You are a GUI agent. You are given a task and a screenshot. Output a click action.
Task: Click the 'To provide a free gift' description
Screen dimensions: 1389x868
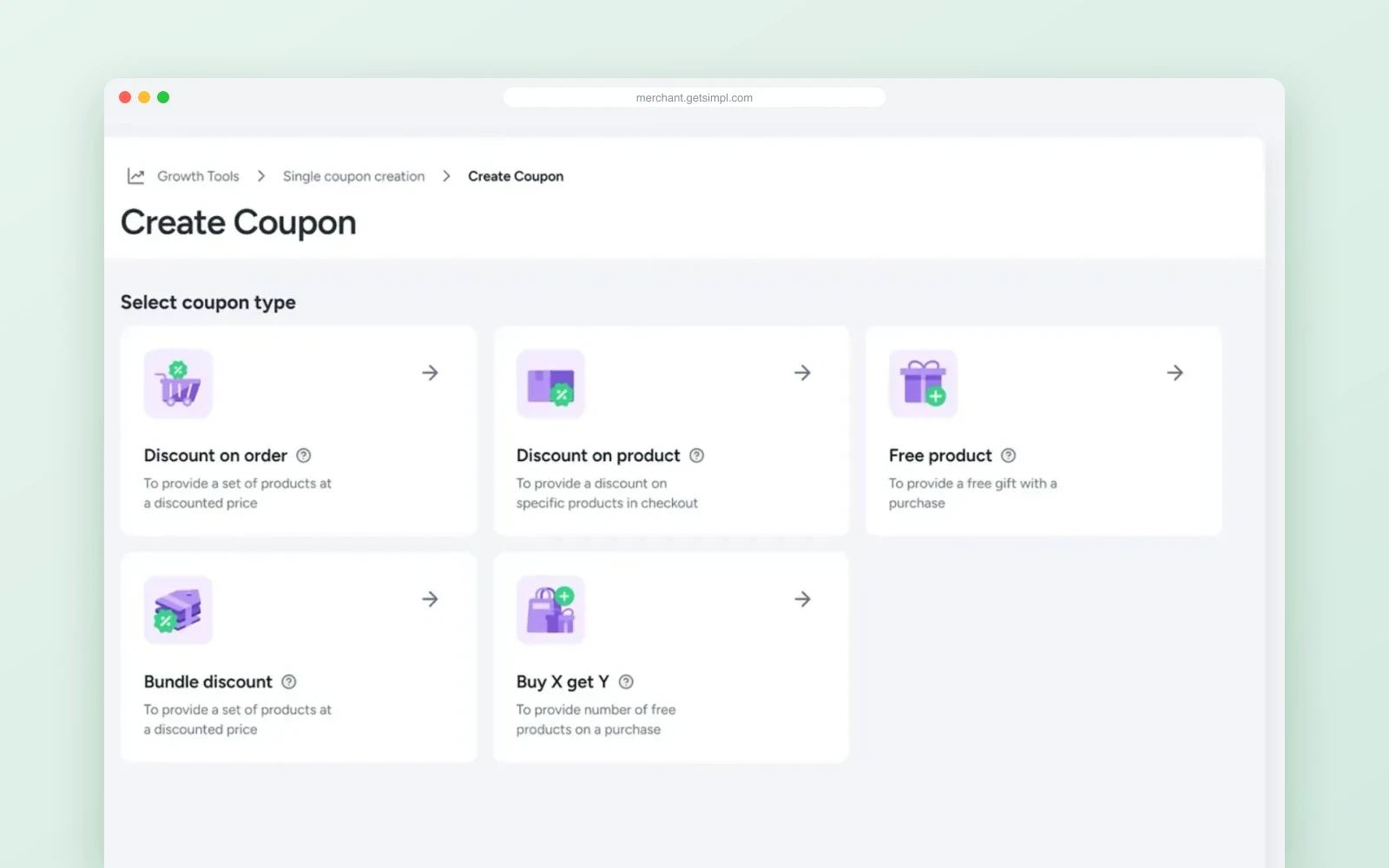[972, 493]
